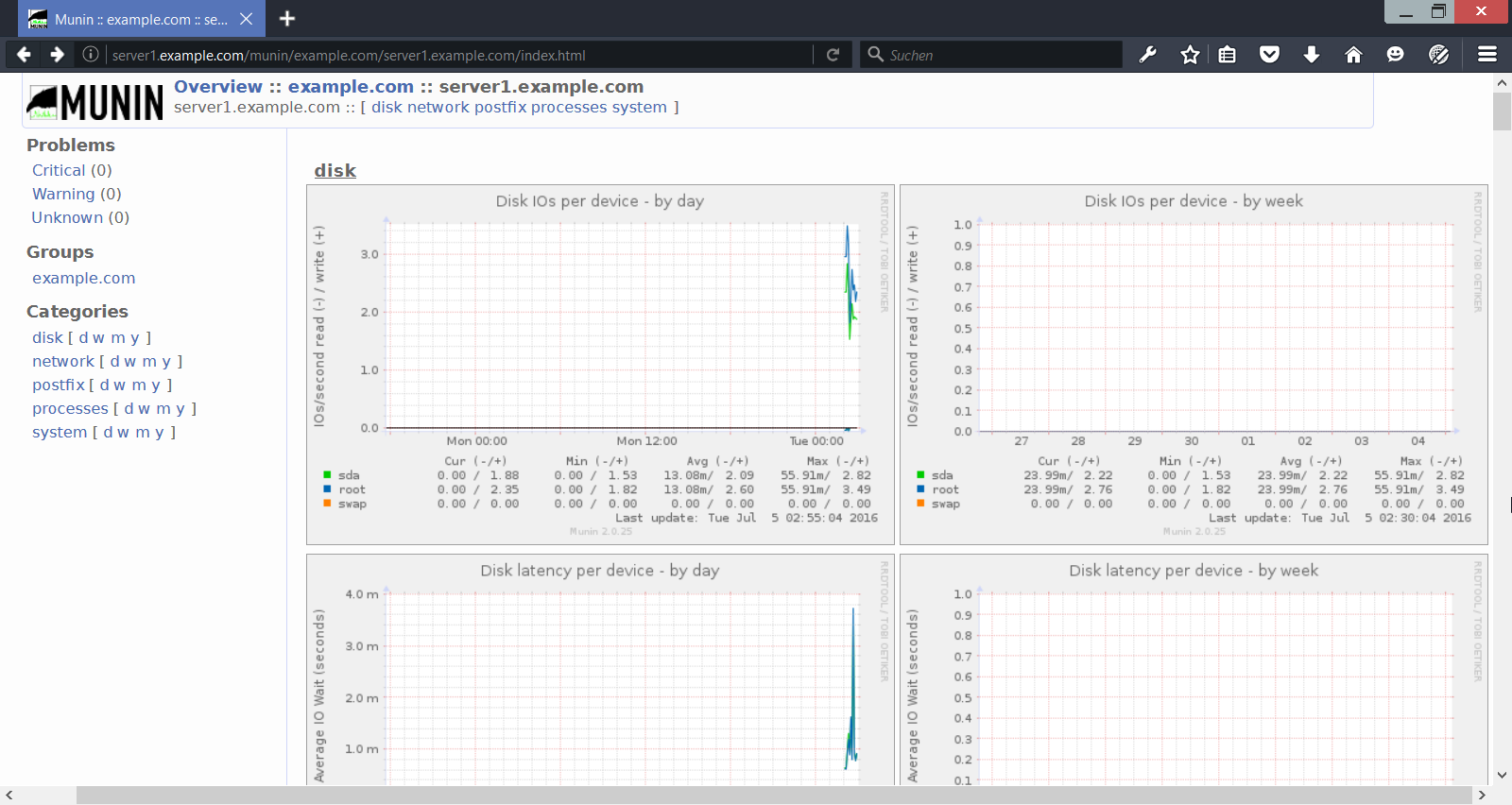1512x805 pixels.
Task: Close the Munin example.com tab
Action: (246, 19)
